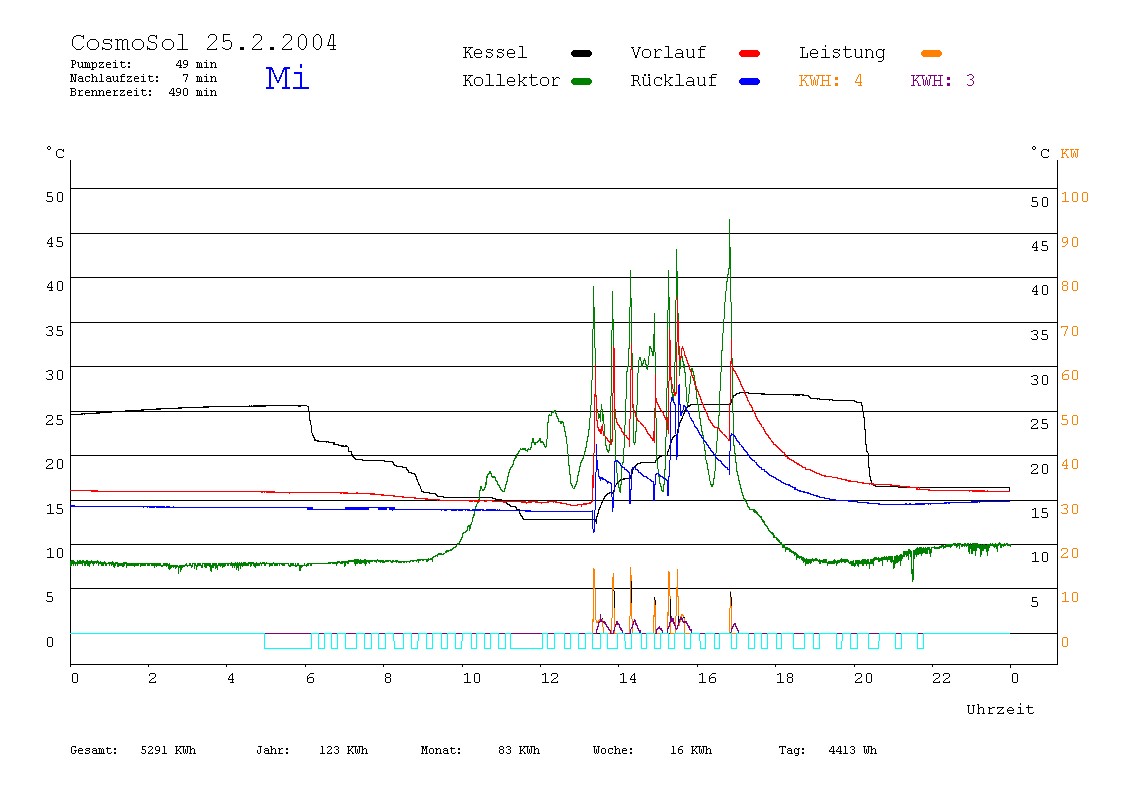This screenshot has height=812, width=1148.
Task: Click the '5291 KWh' total value
Action: (168, 750)
